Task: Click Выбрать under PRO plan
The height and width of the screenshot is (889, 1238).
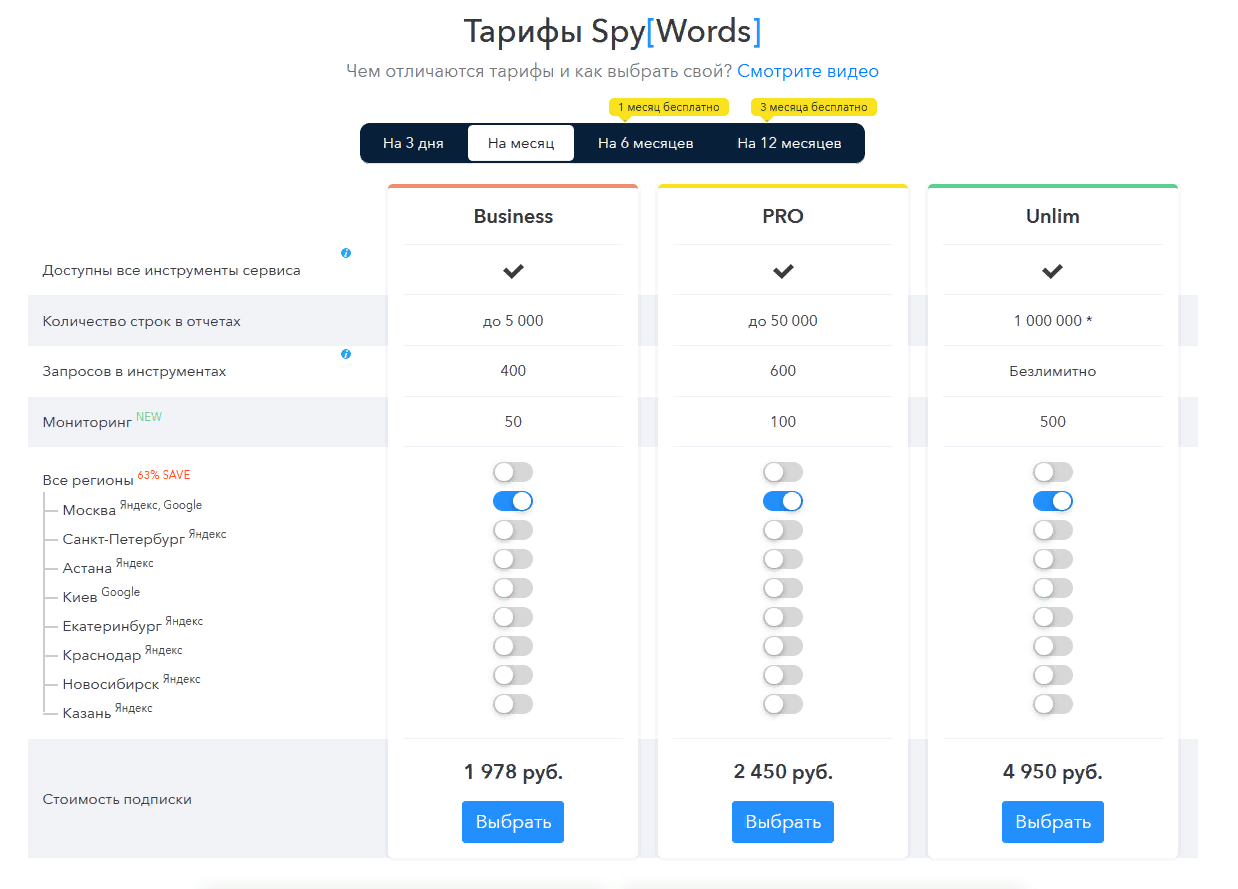Action: pyautogui.click(x=783, y=822)
